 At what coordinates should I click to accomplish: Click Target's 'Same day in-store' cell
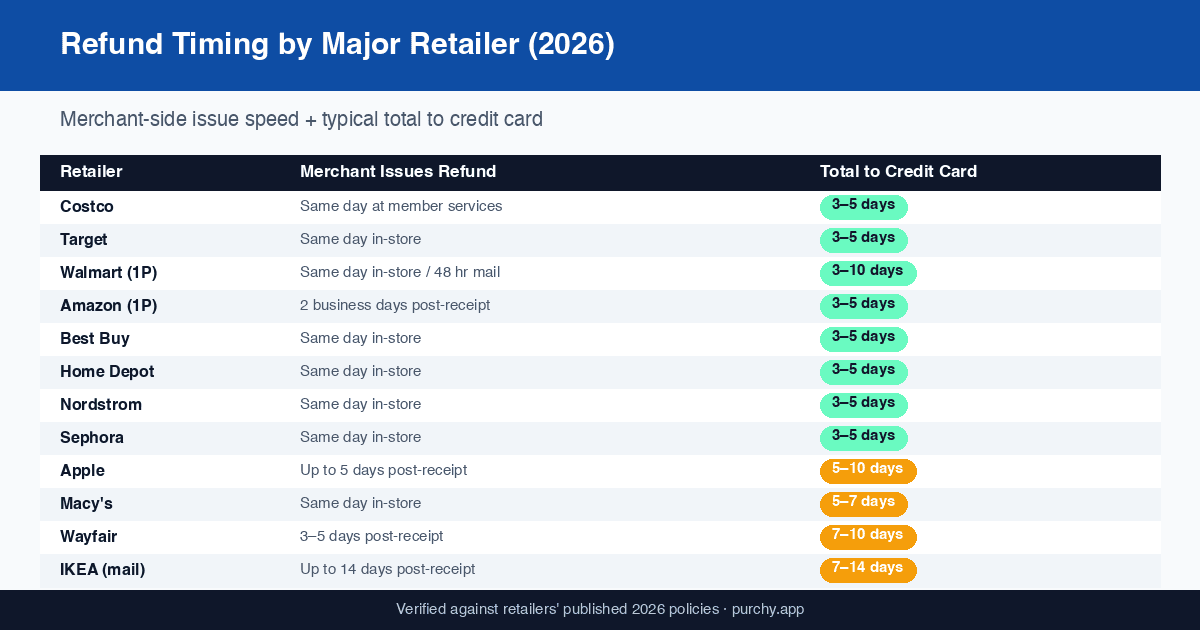click(x=361, y=239)
